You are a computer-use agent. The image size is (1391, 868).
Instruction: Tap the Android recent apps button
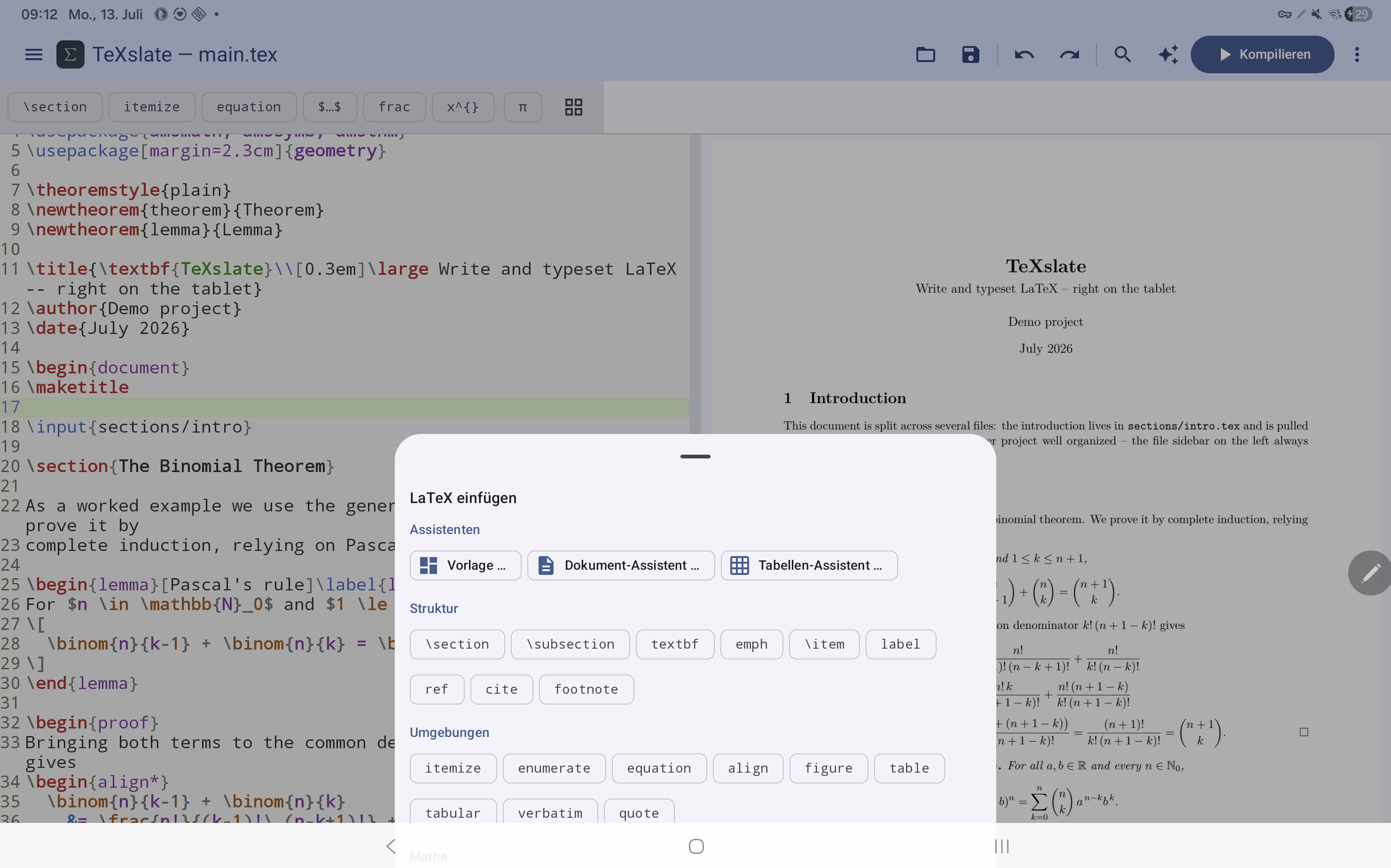tap(1001, 846)
